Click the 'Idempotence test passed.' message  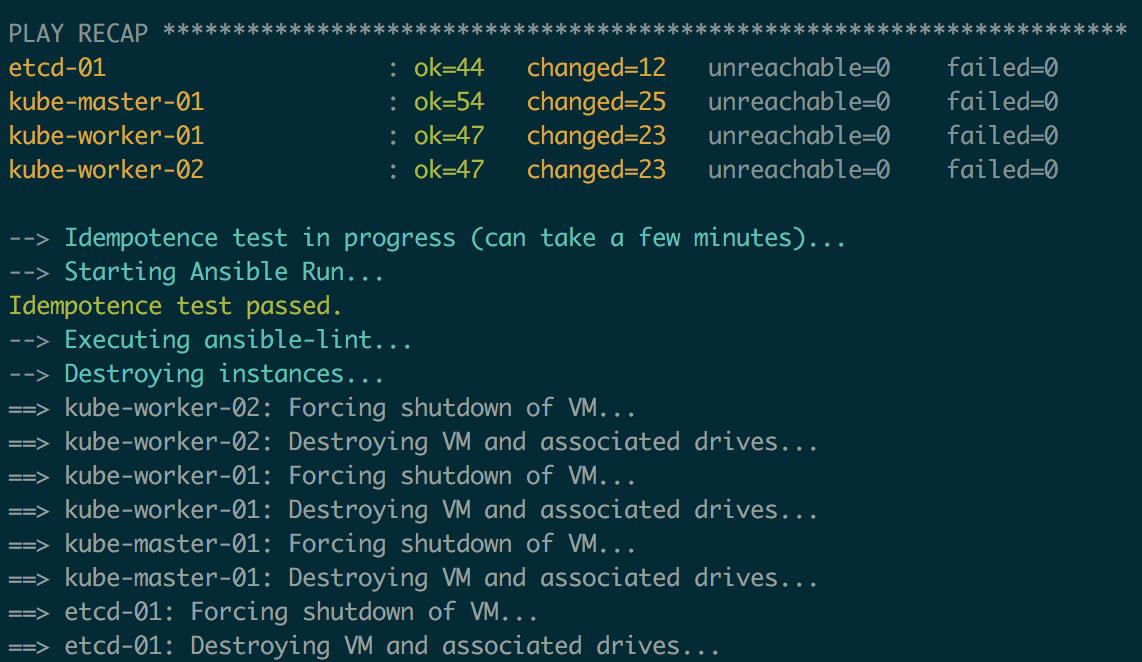[x=175, y=306]
